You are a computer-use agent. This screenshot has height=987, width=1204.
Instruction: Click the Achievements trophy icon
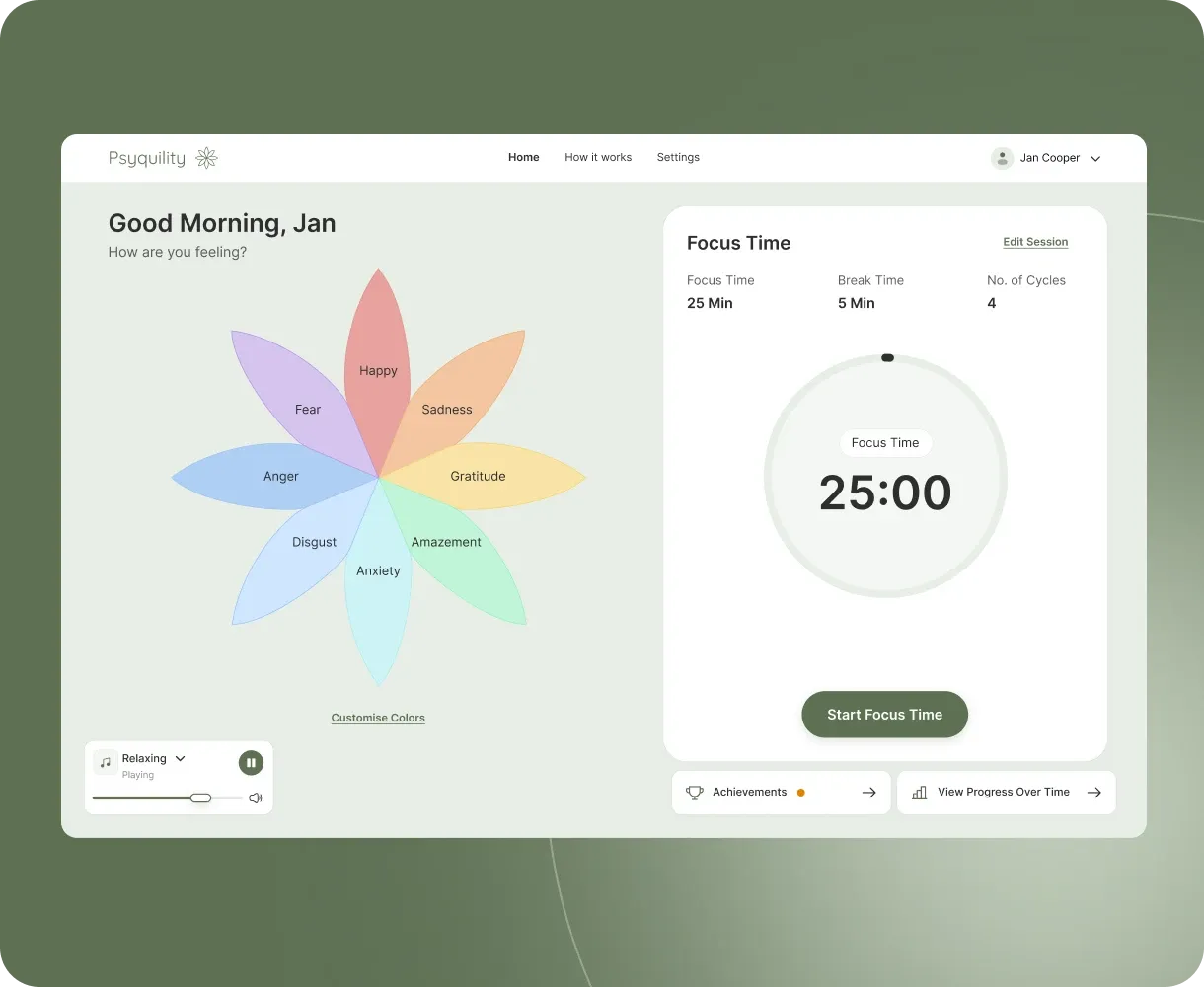pos(694,793)
